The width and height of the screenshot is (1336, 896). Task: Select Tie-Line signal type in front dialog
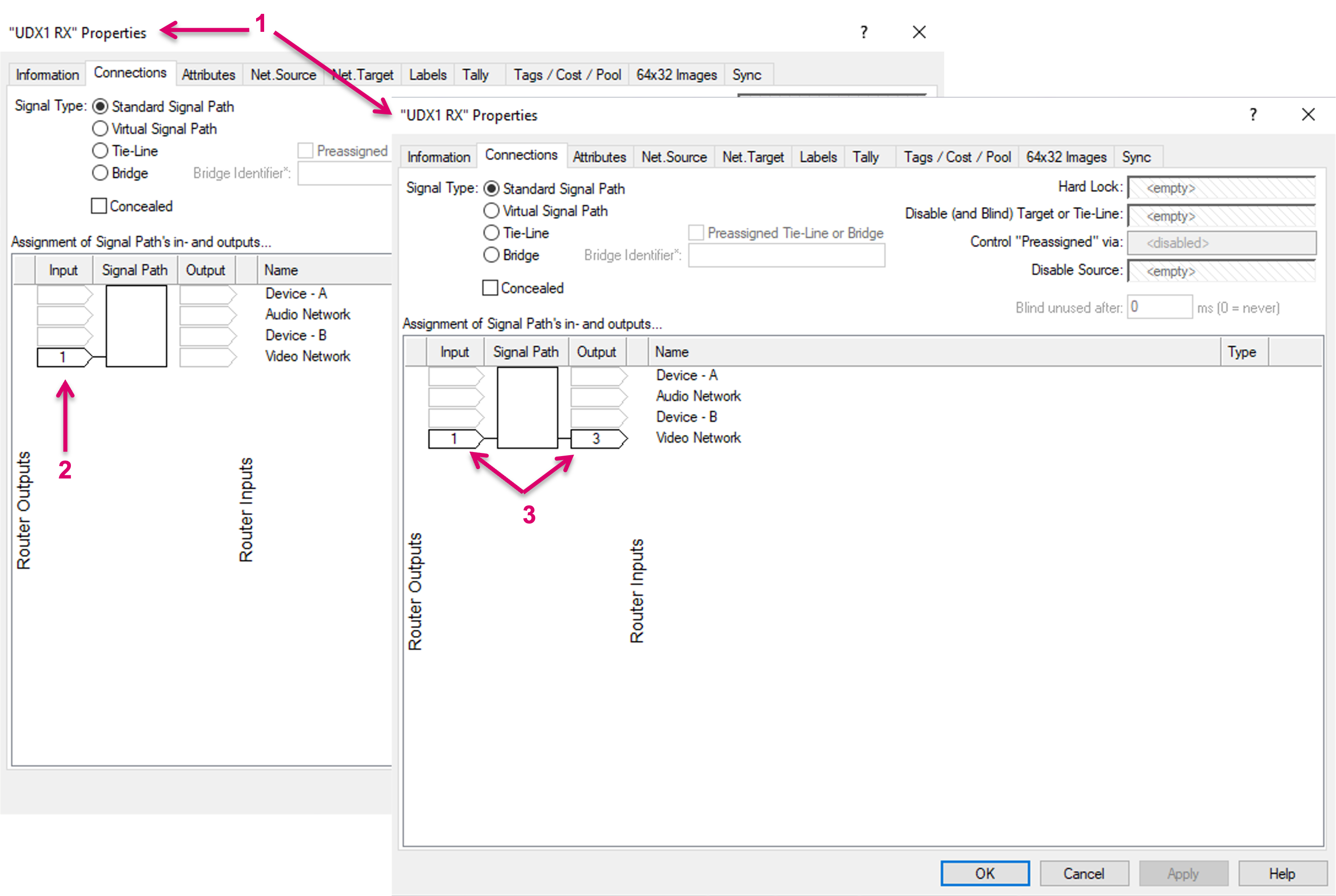492,233
